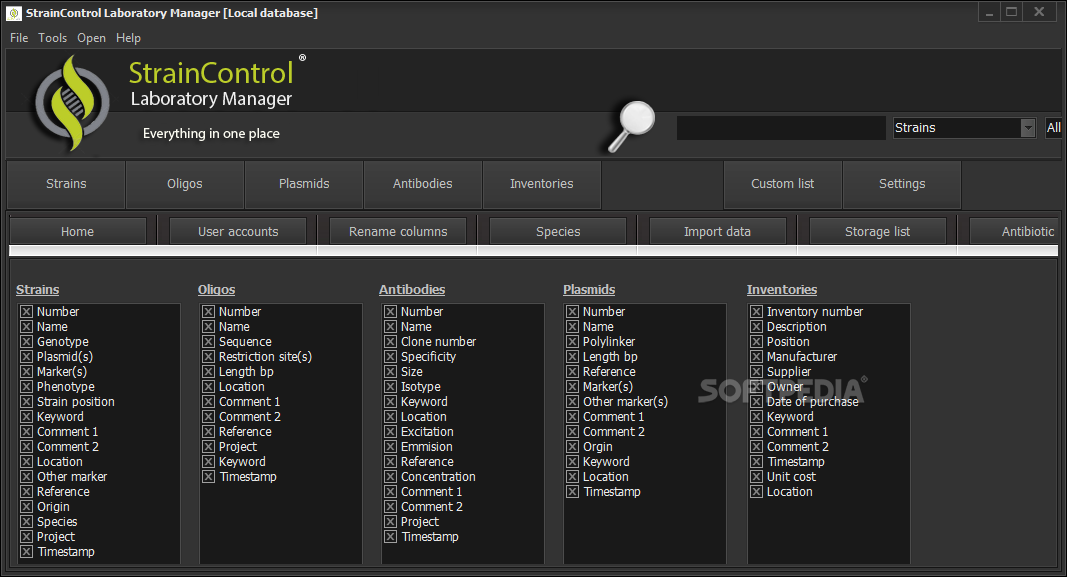Toggle Inventory number checkbox

pos(756,312)
